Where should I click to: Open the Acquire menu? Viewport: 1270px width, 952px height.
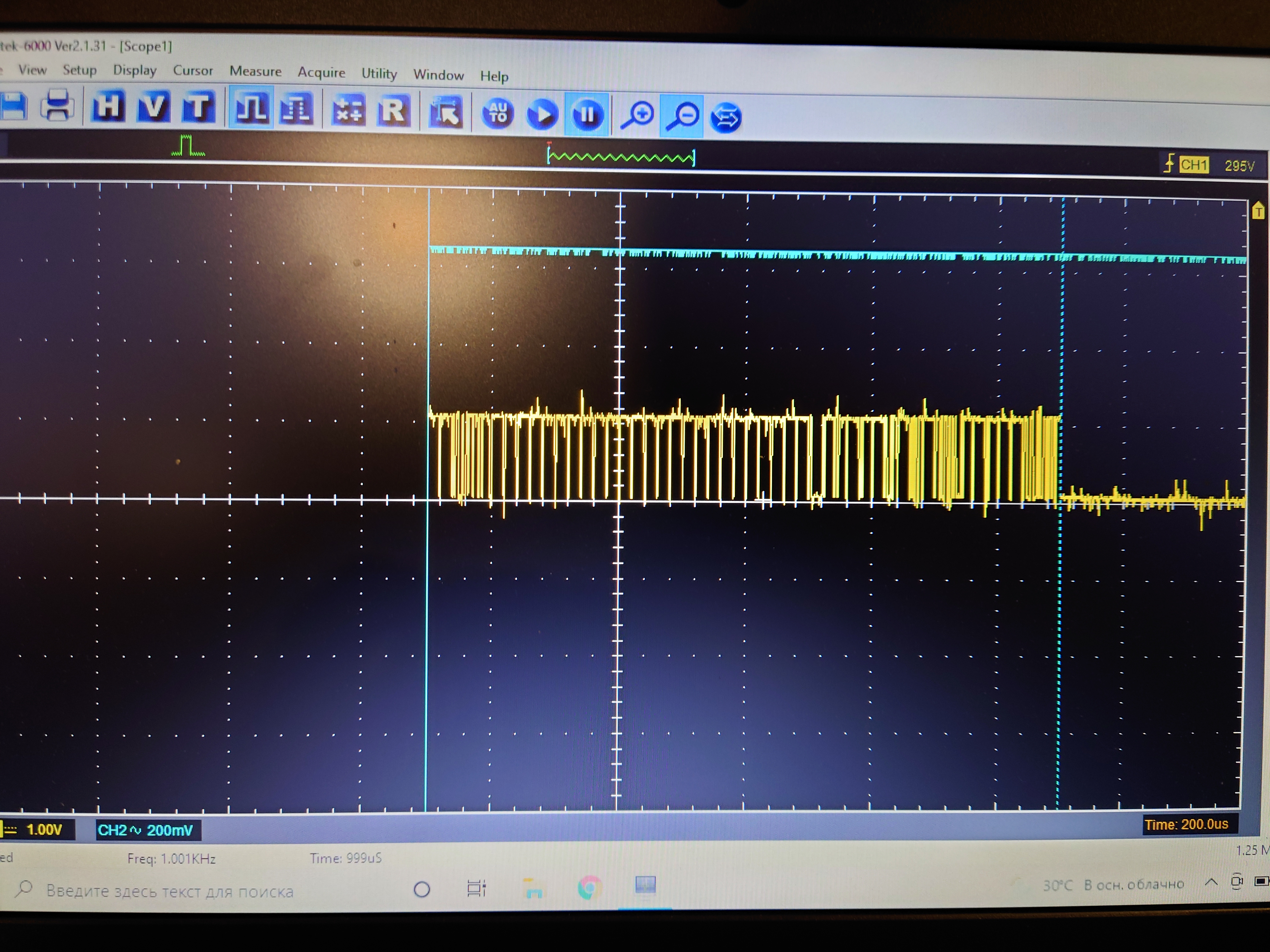click(x=321, y=72)
